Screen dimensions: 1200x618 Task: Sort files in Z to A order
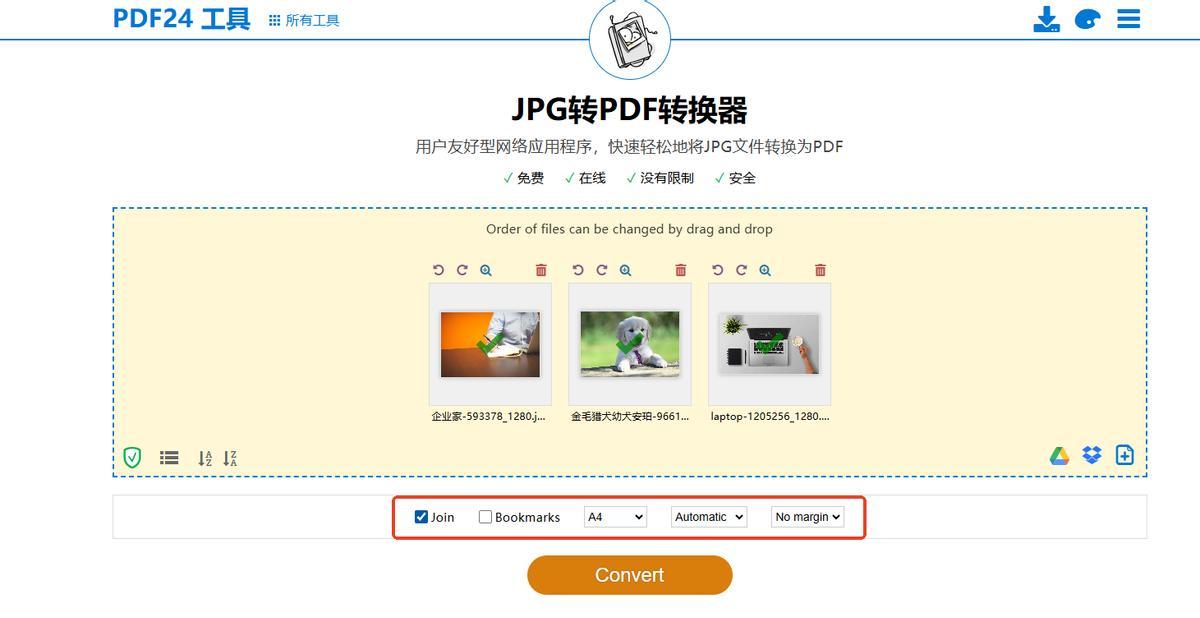pos(230,458)
